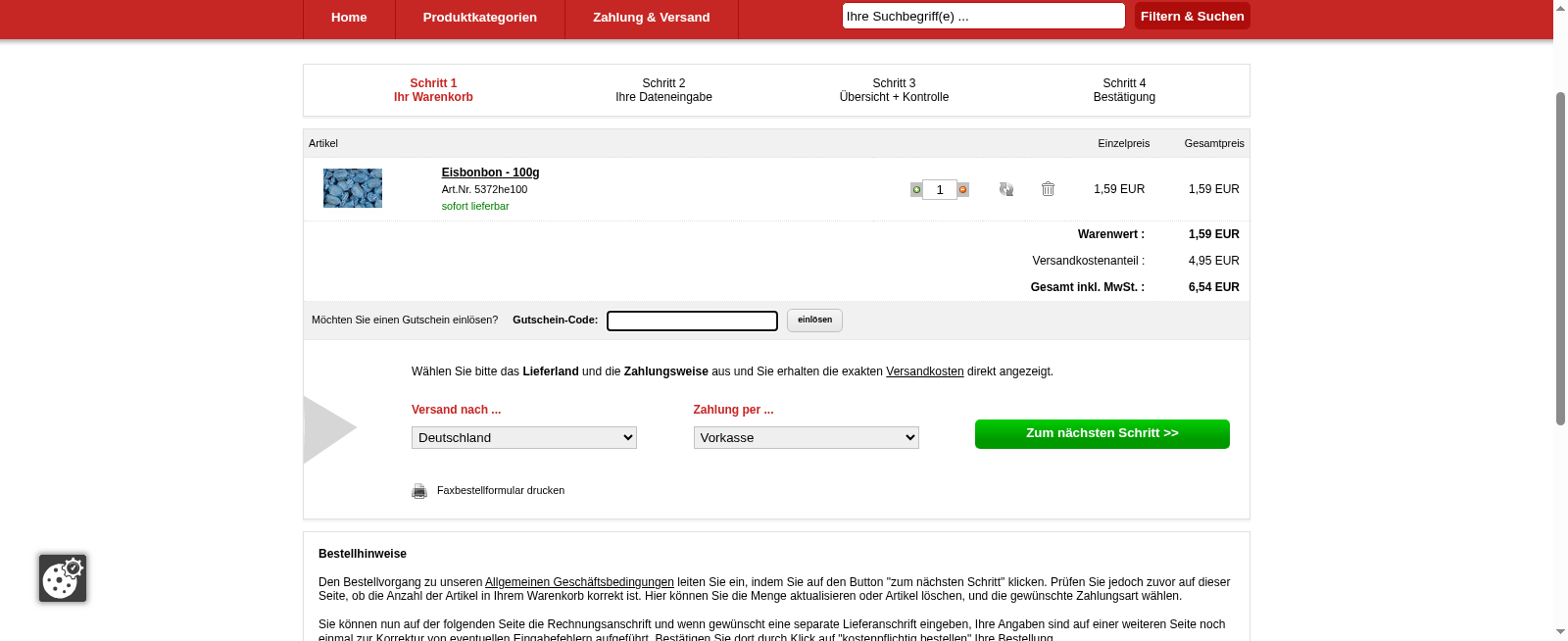
Task: Decrease quantity with the orange minus icon
Action: 963,189
